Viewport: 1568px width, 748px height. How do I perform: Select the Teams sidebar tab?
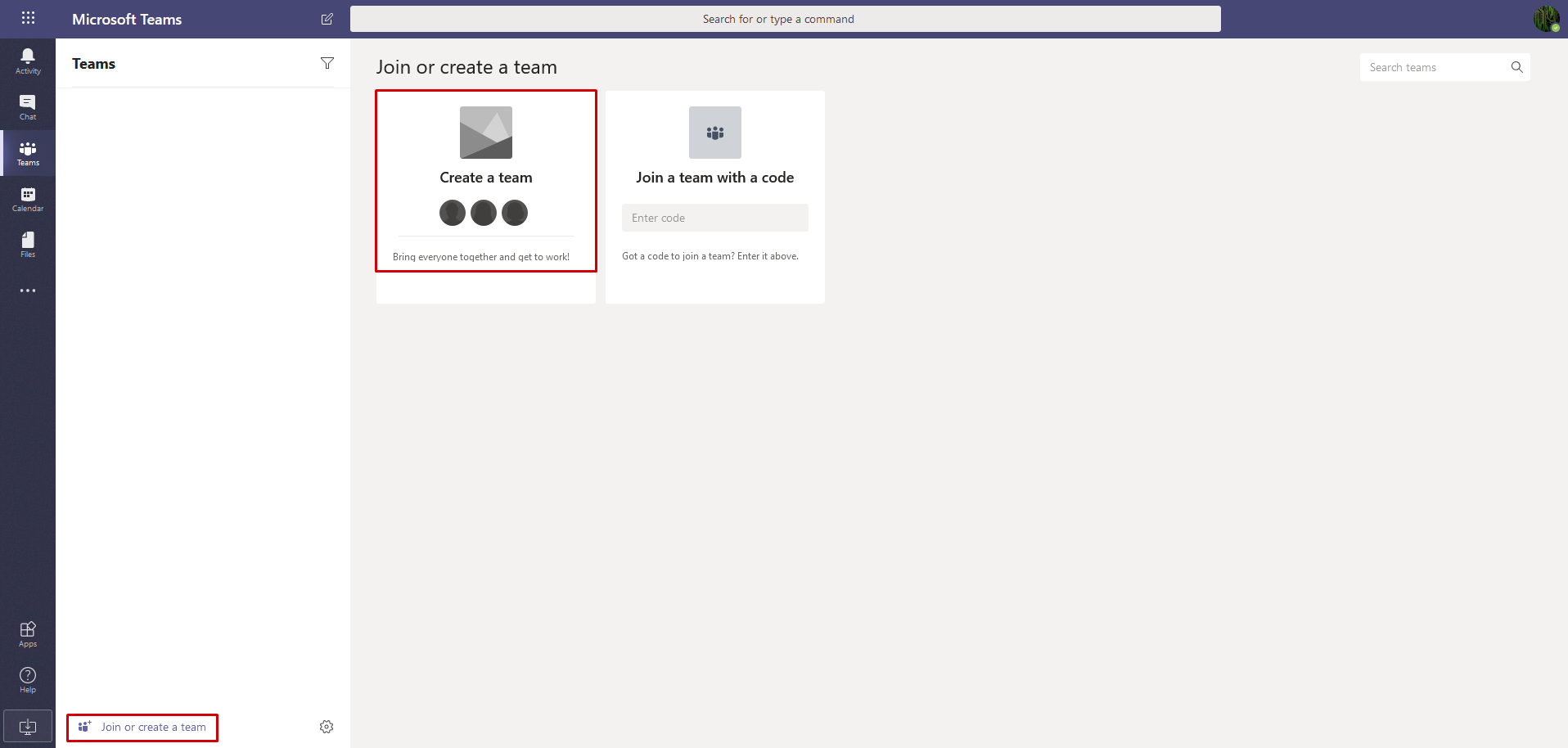coord(28,153)
